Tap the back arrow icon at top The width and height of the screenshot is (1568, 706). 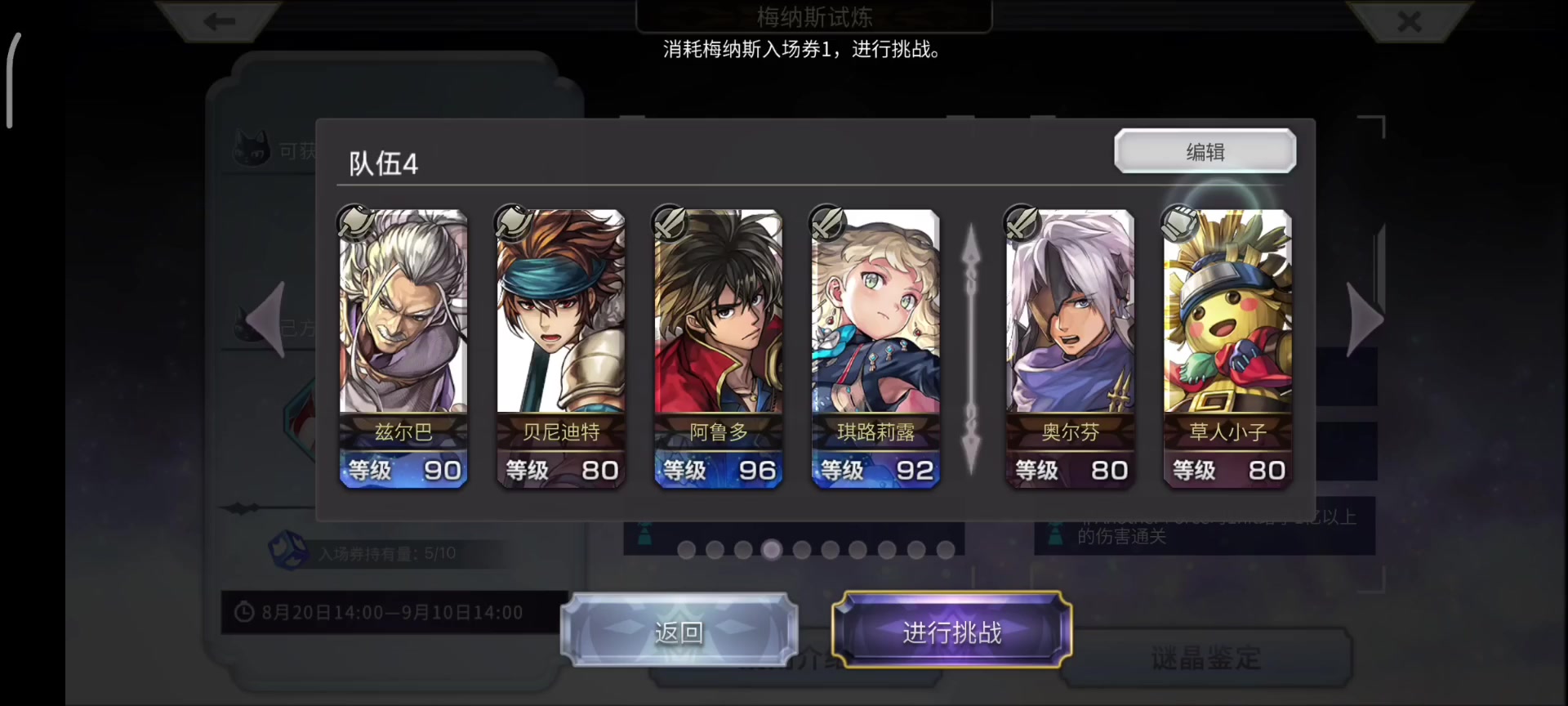pos(219,21)
